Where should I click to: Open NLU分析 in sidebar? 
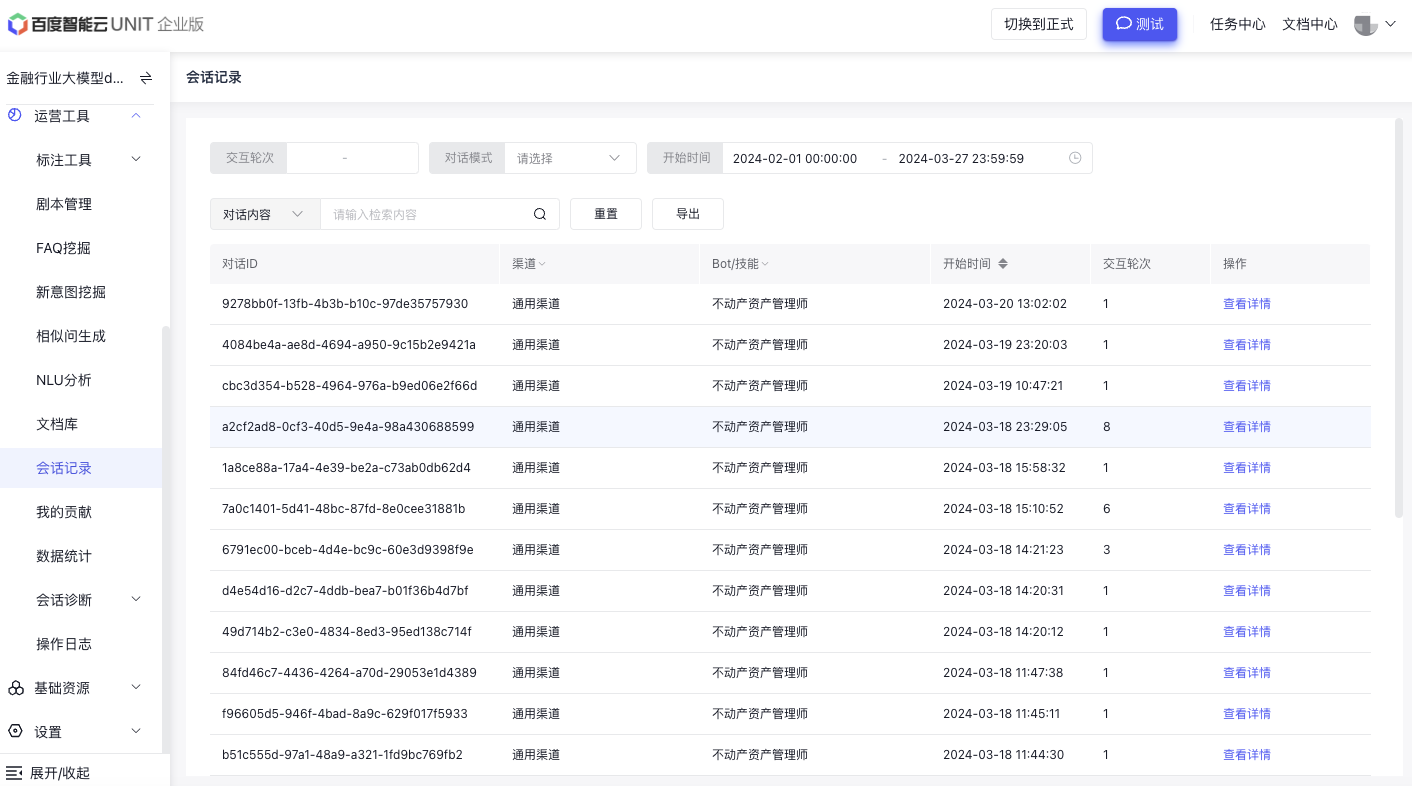click(x=63, y=380)
